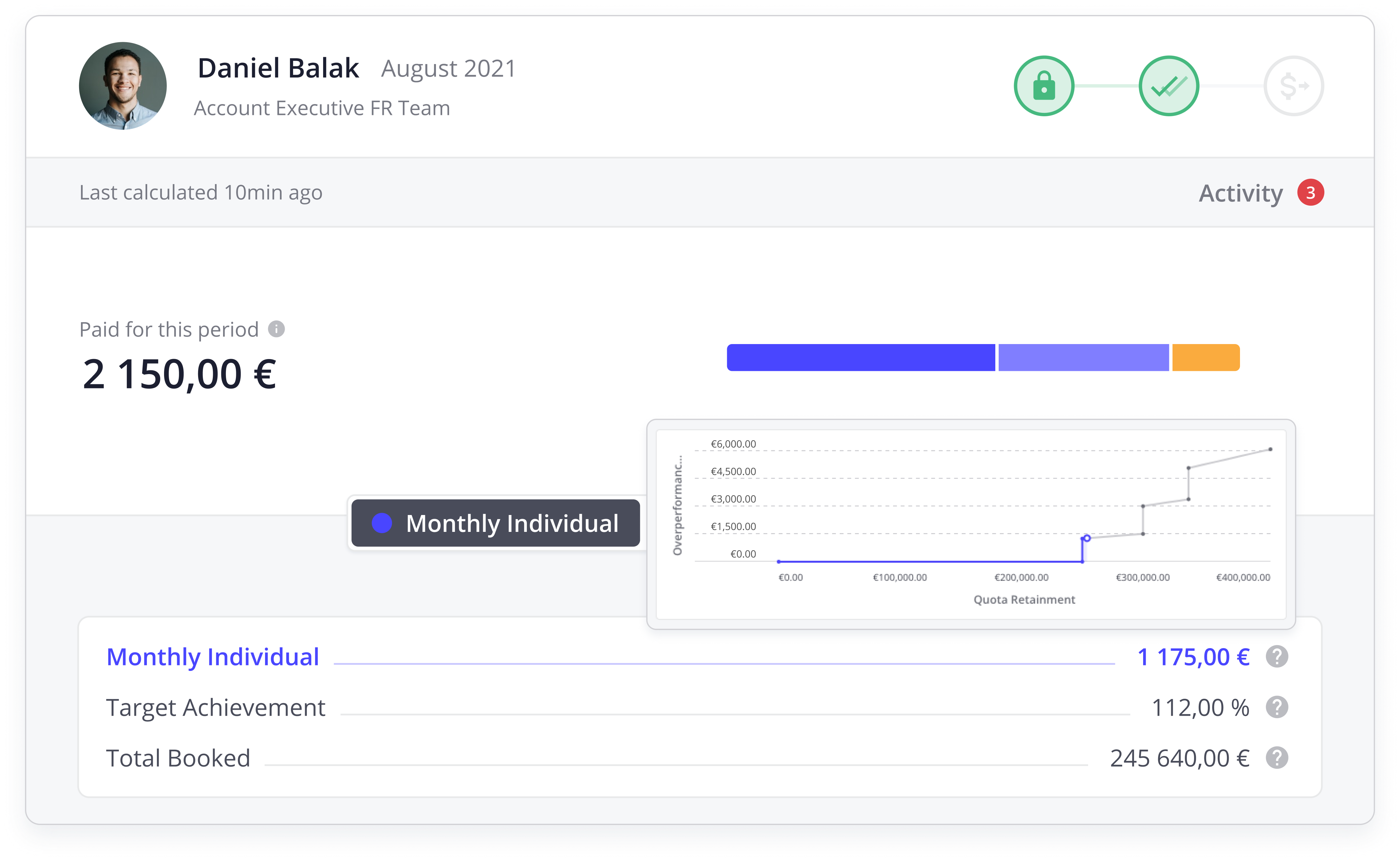Screen dimensions: 1400x860
Task: Click info icon beside Paid for this period
Action: (276, 329)
